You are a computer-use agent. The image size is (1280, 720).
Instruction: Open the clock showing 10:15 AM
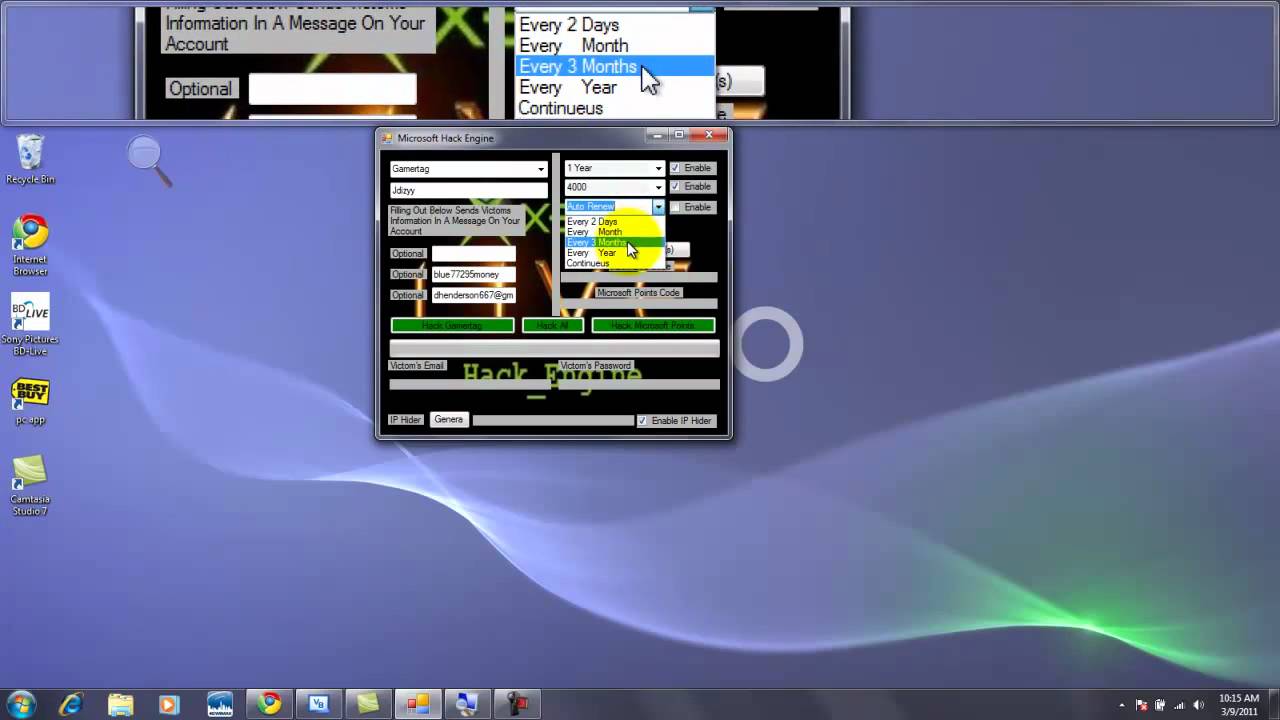1239,704
